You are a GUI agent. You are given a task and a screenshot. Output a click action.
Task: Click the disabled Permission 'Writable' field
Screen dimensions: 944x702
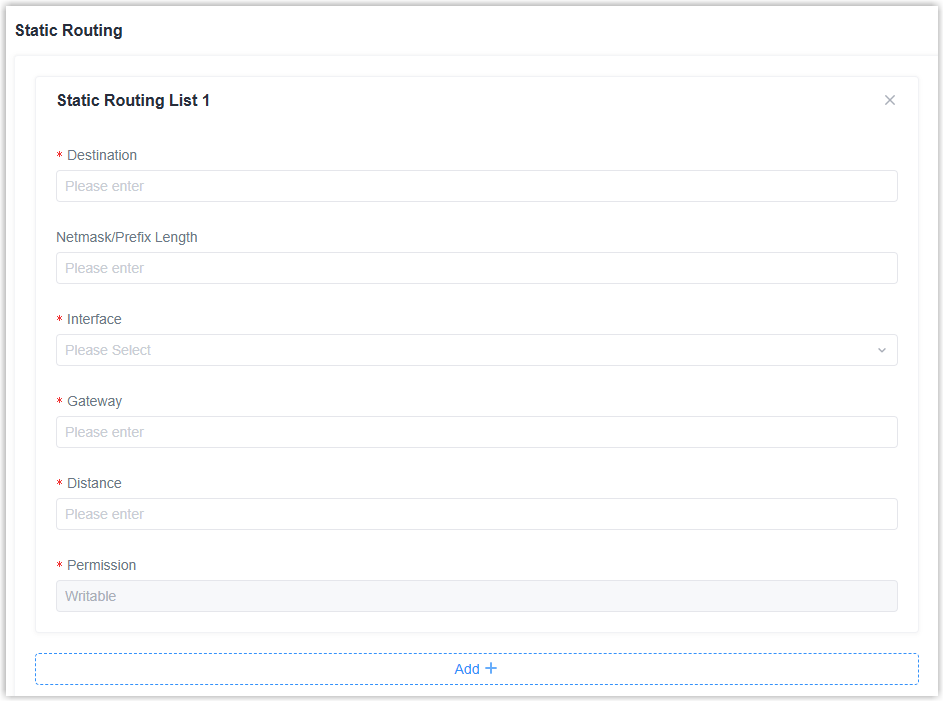(476, 596)
